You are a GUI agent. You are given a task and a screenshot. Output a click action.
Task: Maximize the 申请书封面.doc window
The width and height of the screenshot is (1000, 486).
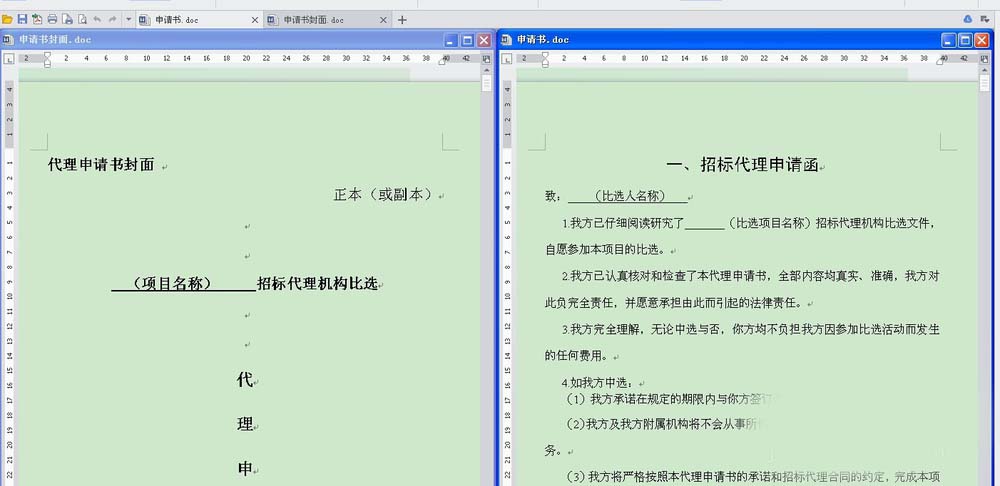pos(467,40)
